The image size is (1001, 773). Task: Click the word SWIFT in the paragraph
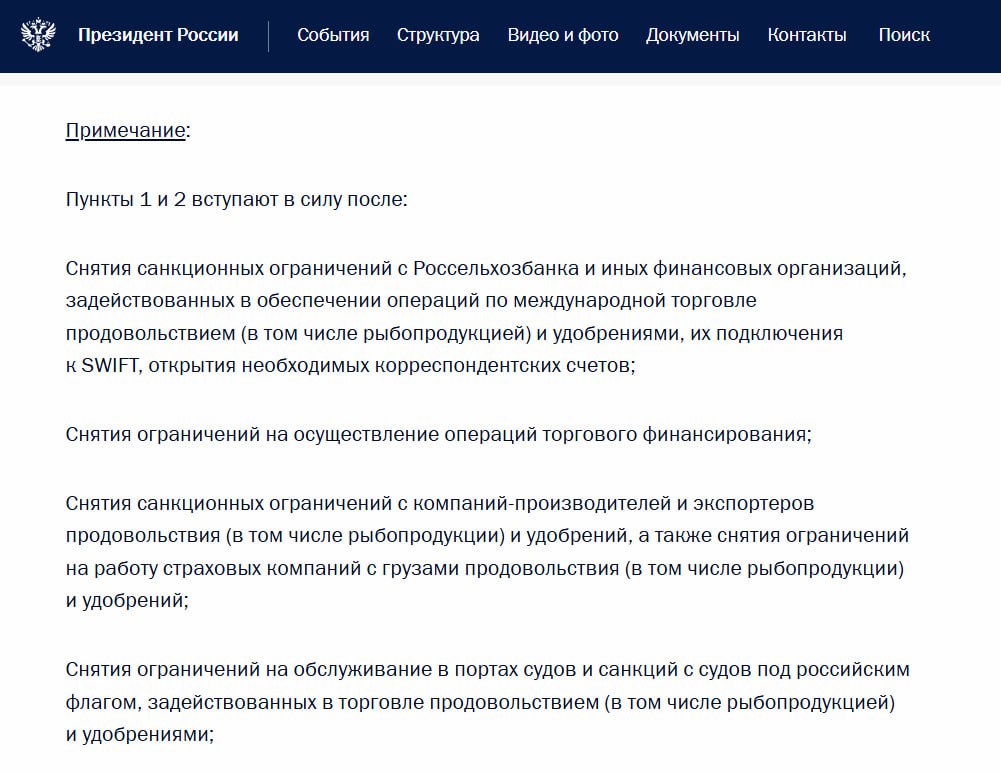[x=107, y=366]
